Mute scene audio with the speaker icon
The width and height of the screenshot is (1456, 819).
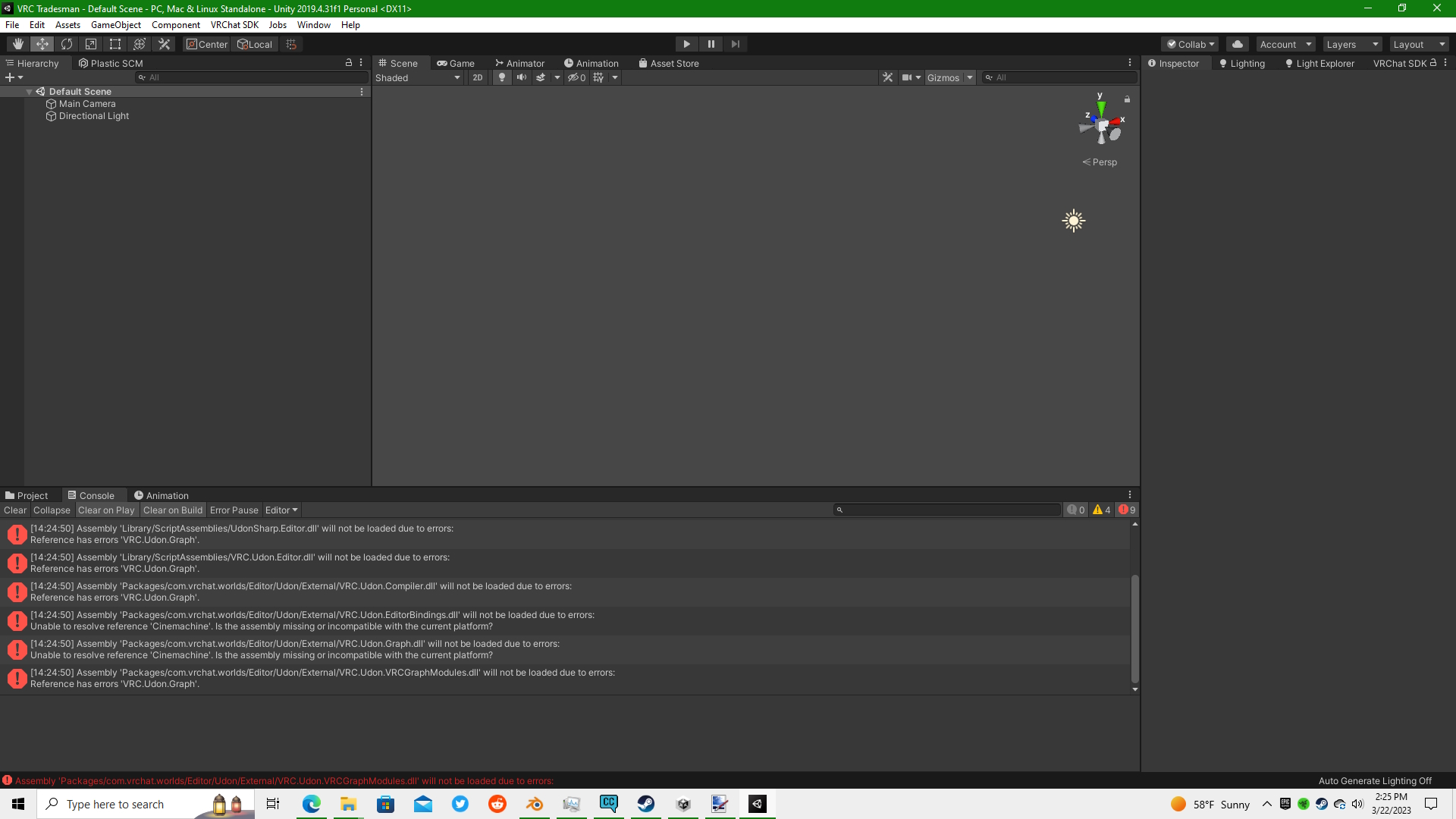[522, 77]
